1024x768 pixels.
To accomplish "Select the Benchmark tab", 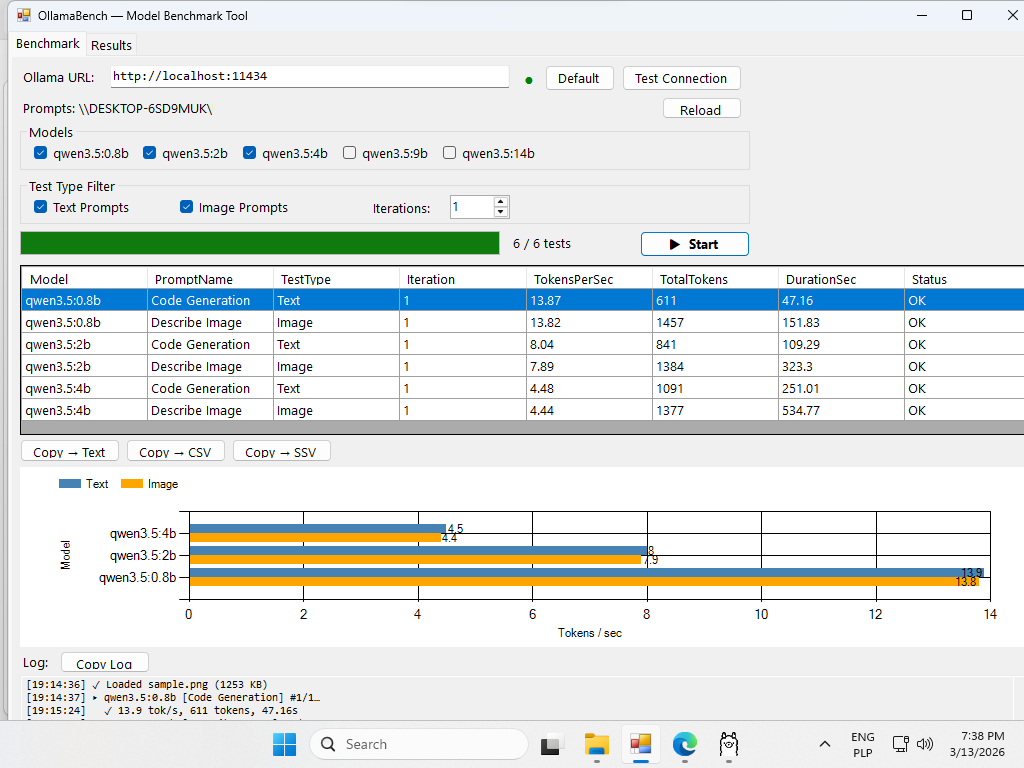I will coord(48,43).
